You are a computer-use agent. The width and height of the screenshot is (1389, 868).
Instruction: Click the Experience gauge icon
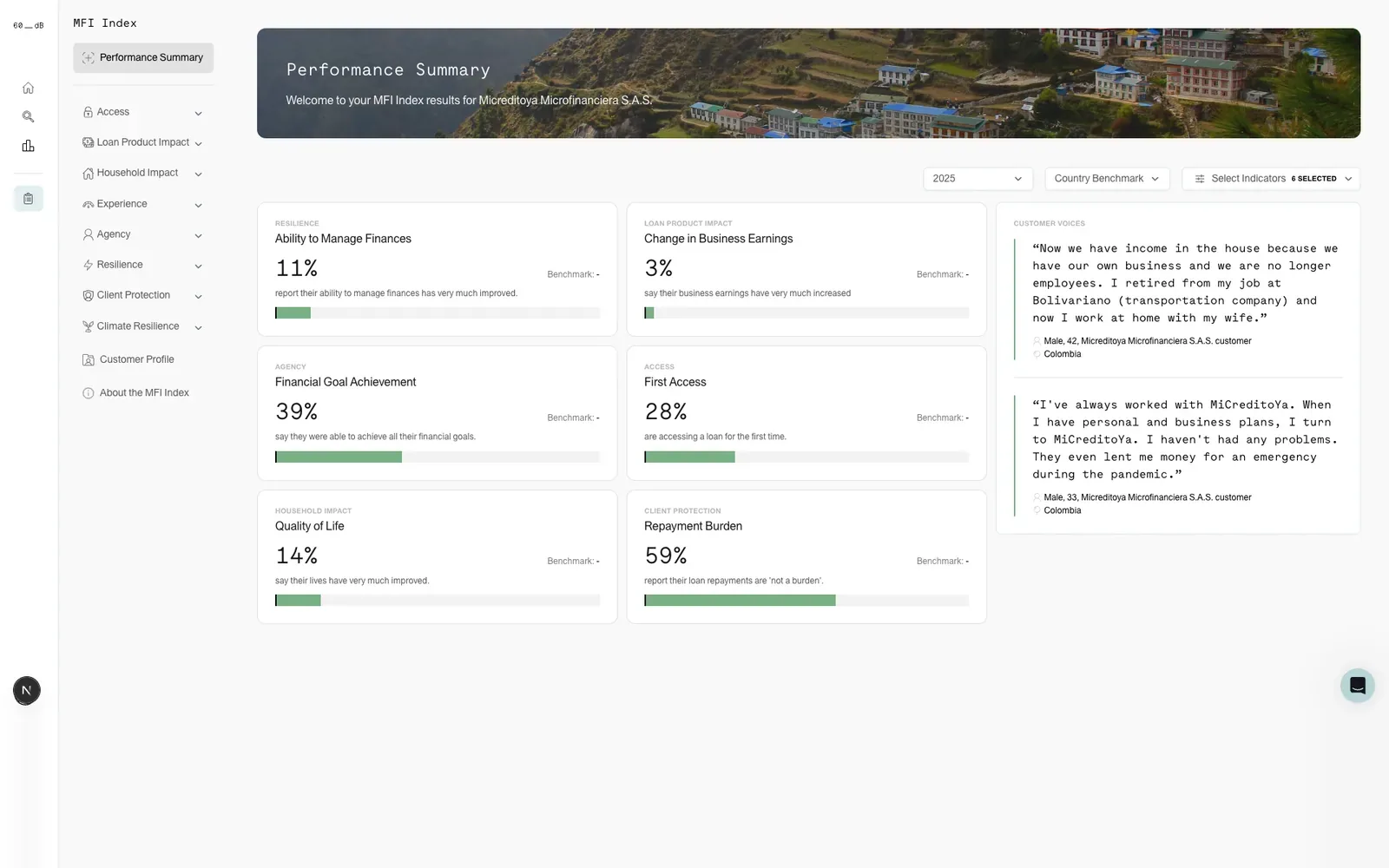point(88,204)
